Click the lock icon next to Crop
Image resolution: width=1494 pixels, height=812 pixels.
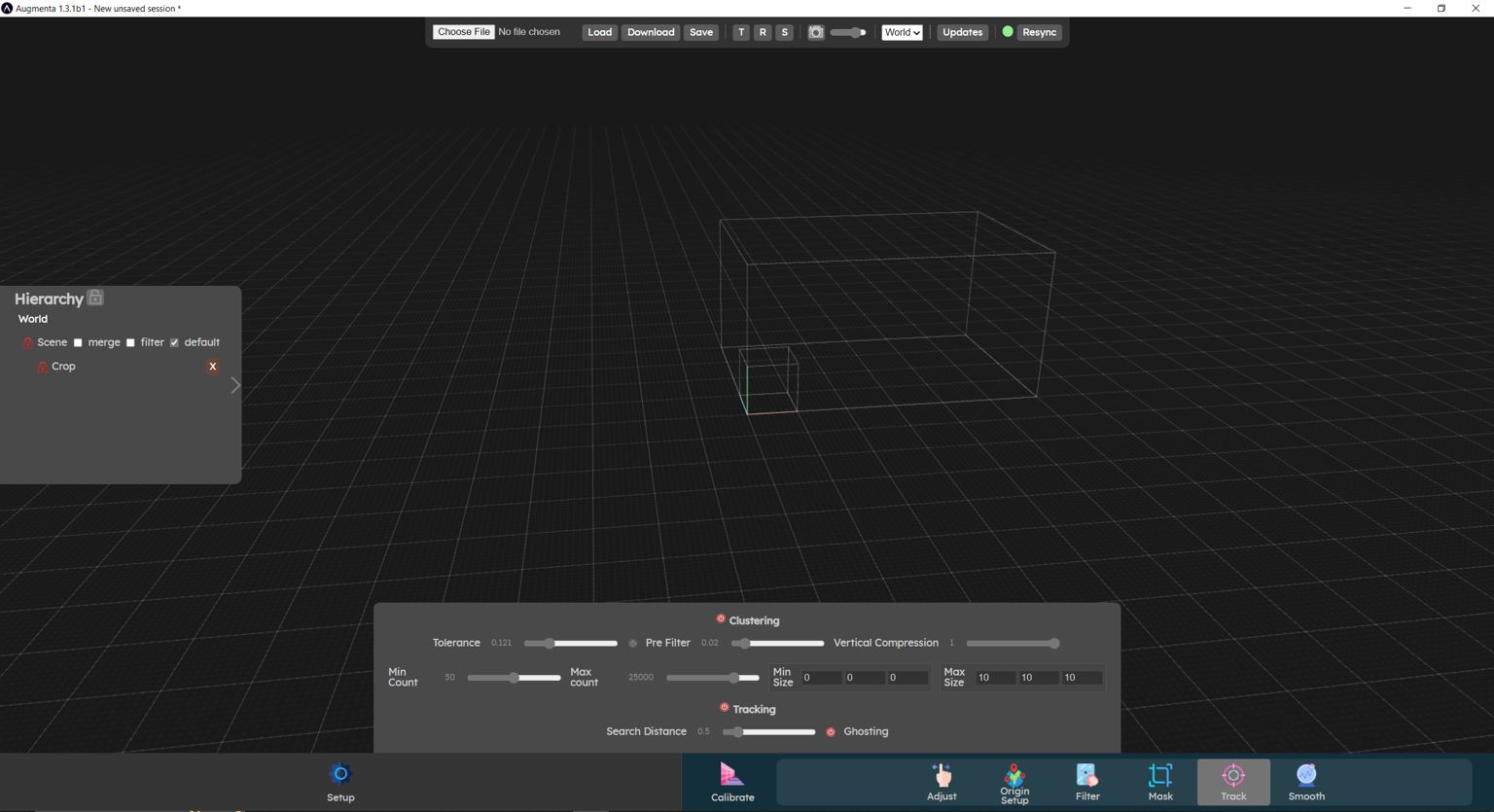click(x=42, y=367)
